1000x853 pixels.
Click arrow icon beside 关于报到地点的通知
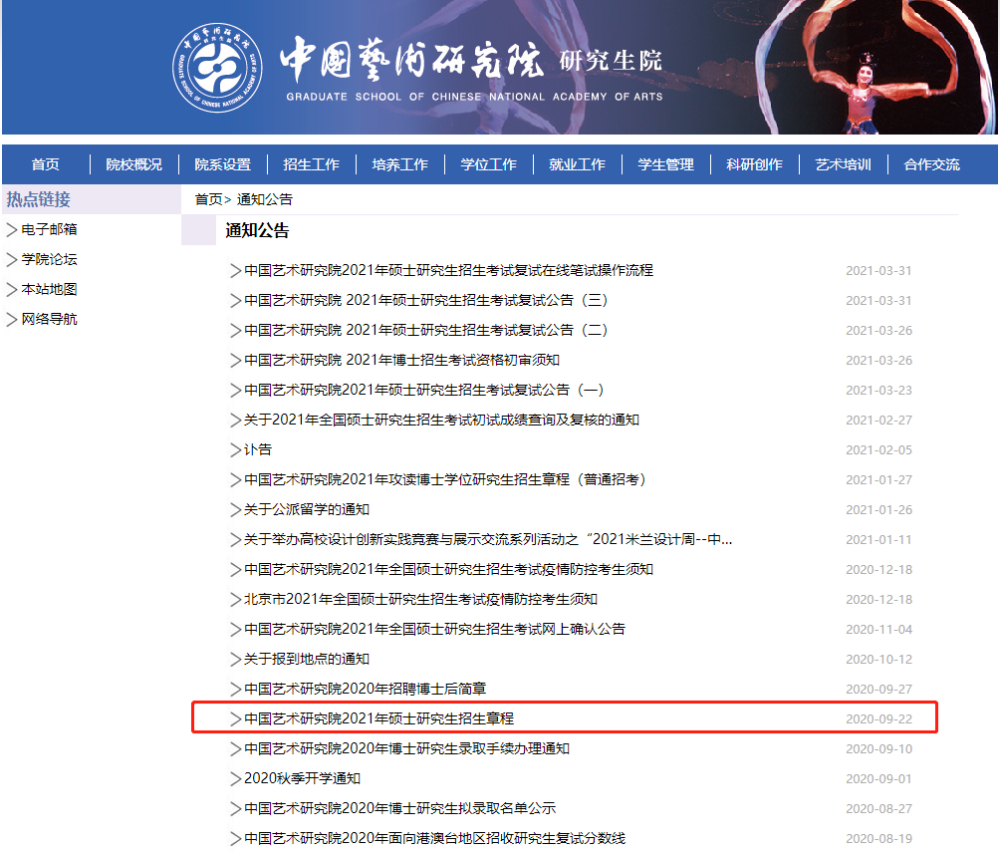[x=235, y=659]
